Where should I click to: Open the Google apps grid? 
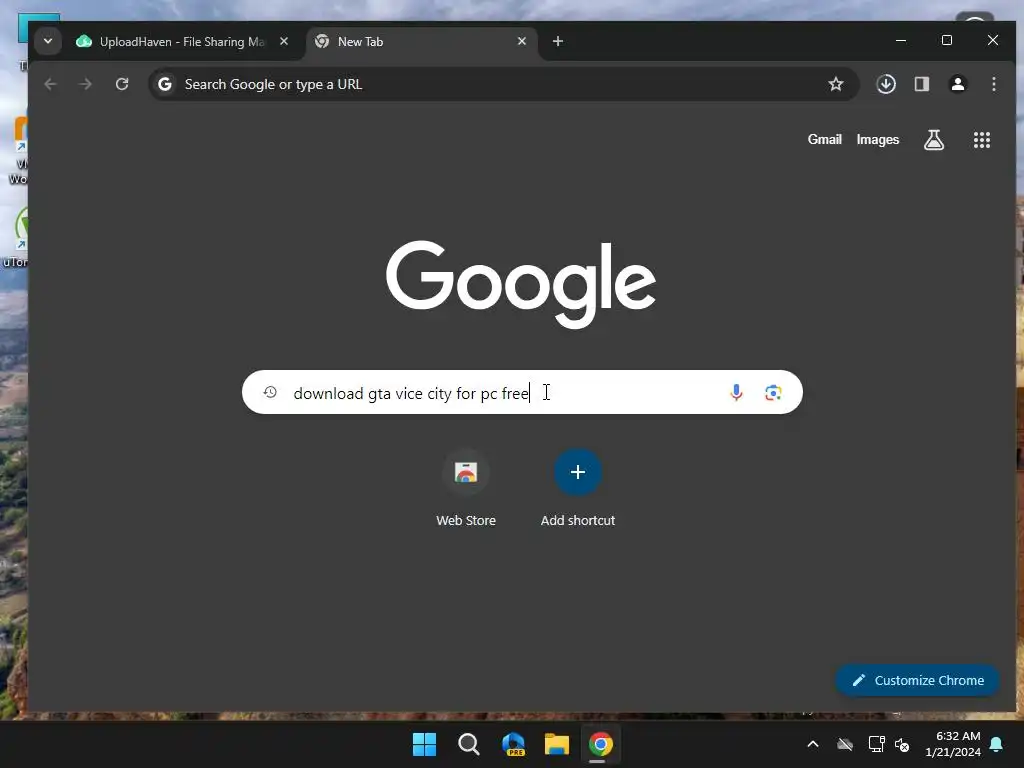click(982, 140)
